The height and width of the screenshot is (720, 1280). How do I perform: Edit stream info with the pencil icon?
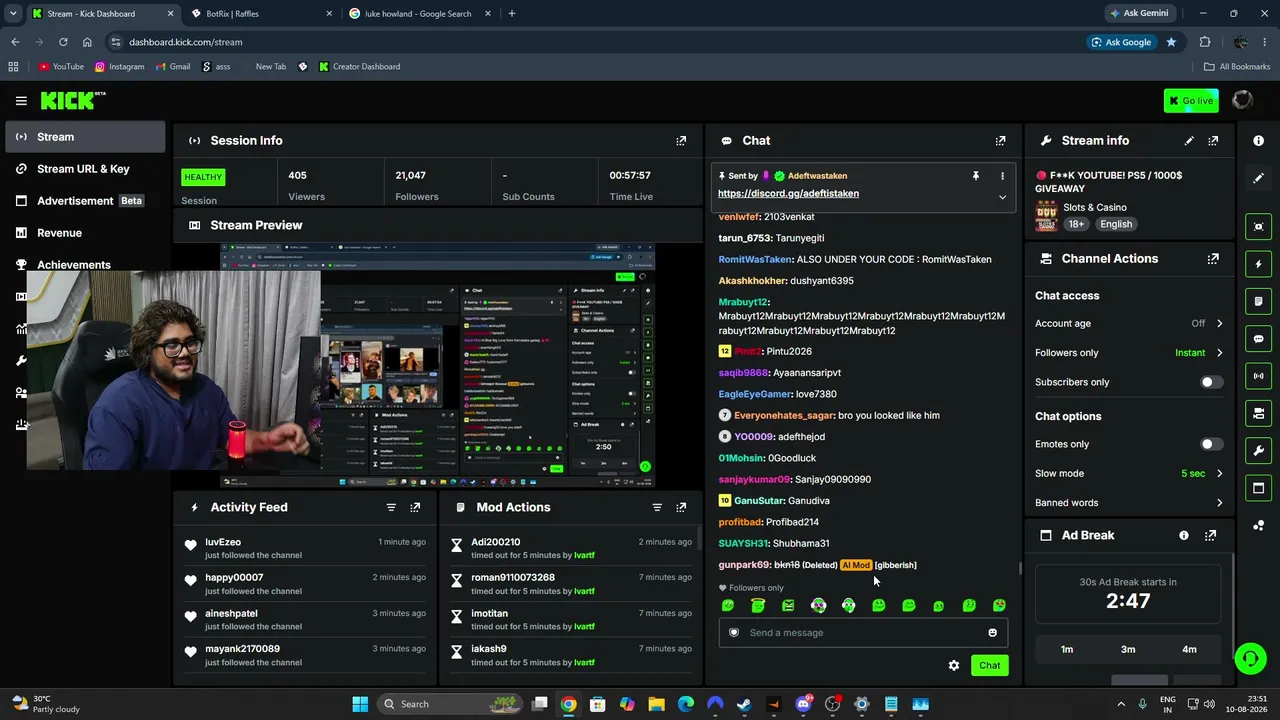point(1189,141)
